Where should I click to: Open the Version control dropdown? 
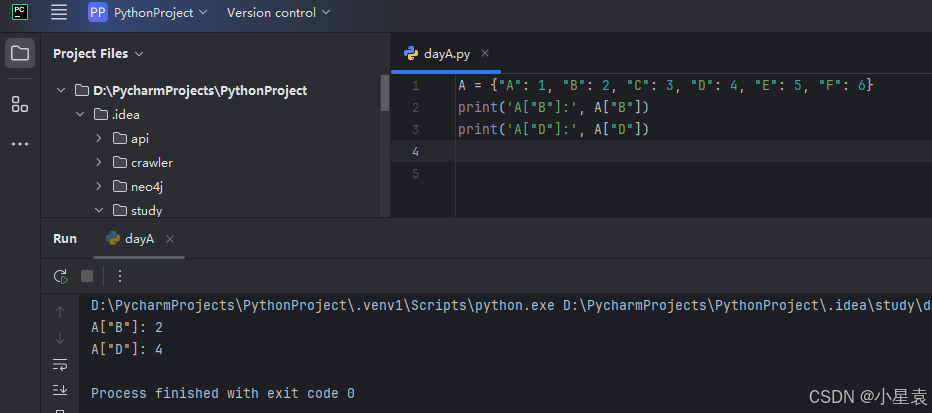point(278,12)
